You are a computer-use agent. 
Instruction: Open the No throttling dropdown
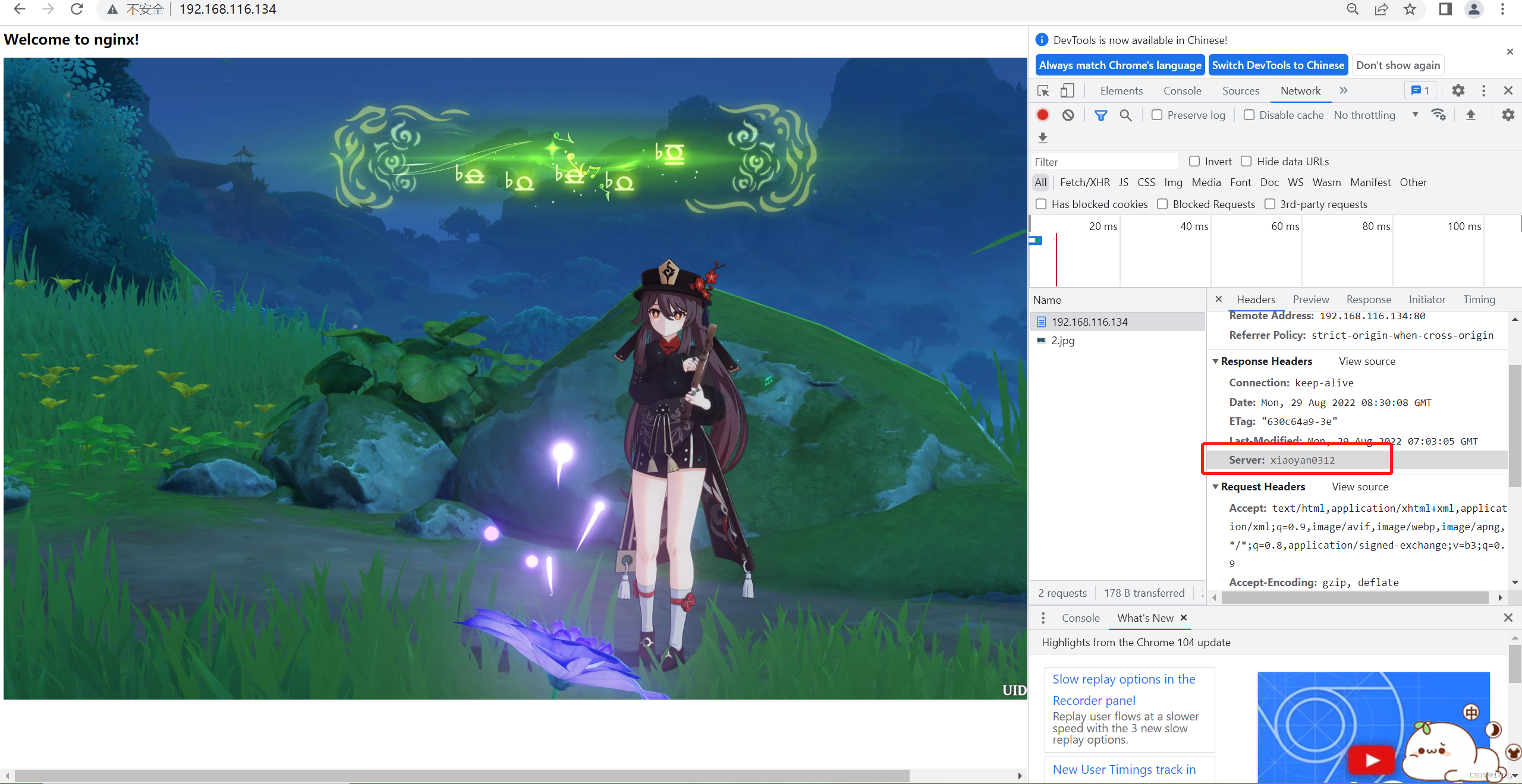click(x=1376, y=115)
